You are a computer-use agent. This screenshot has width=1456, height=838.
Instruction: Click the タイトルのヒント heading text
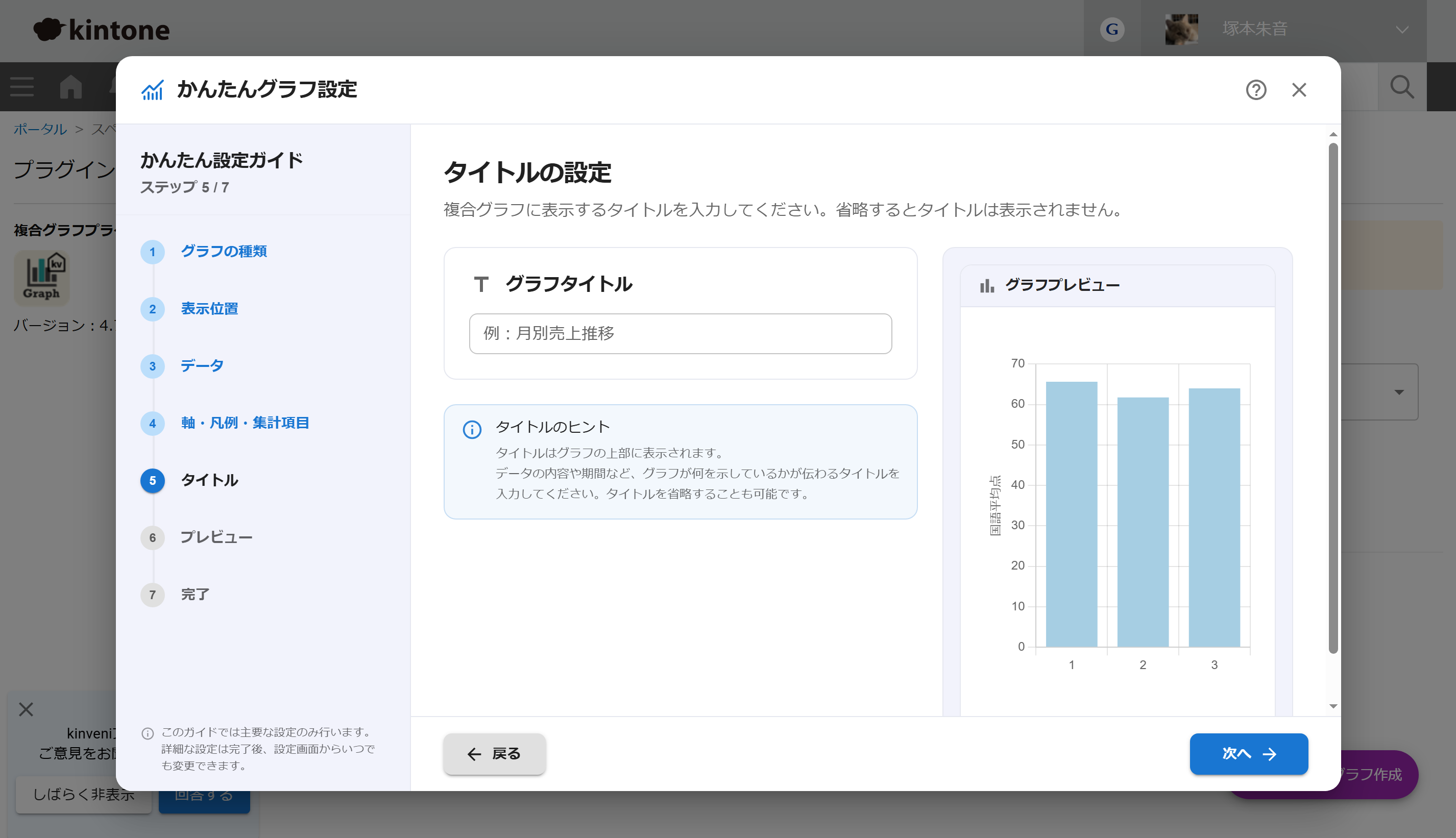(x=553, y=427)
